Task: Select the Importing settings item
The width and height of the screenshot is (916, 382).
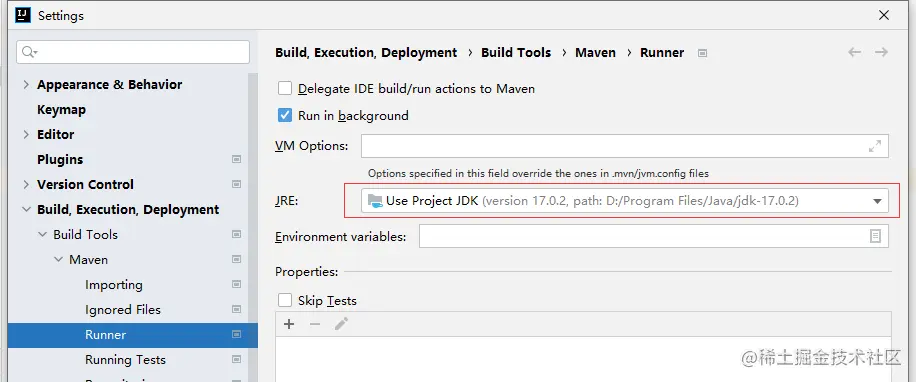Action: [114, 285]
